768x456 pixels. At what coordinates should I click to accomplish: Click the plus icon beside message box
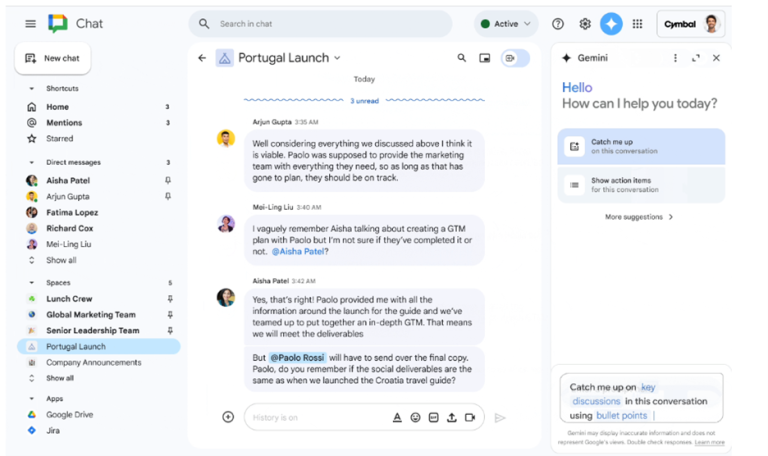pyautogui.click(x=228, y=417)
